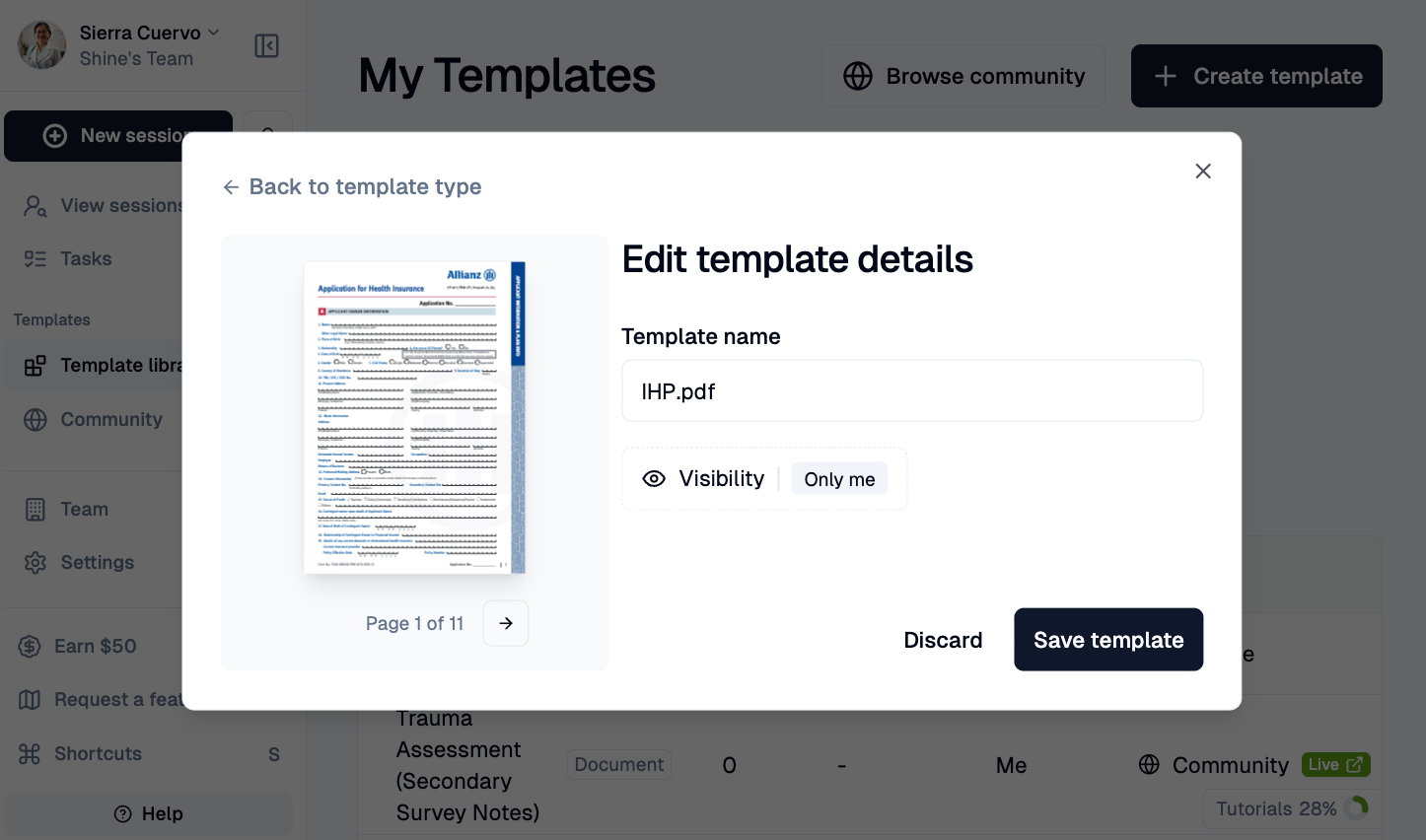This screenshot has height=840, width=1426.
Task: Select the View sessions icon
Action: pyautogui.click(x=35, y=205)
